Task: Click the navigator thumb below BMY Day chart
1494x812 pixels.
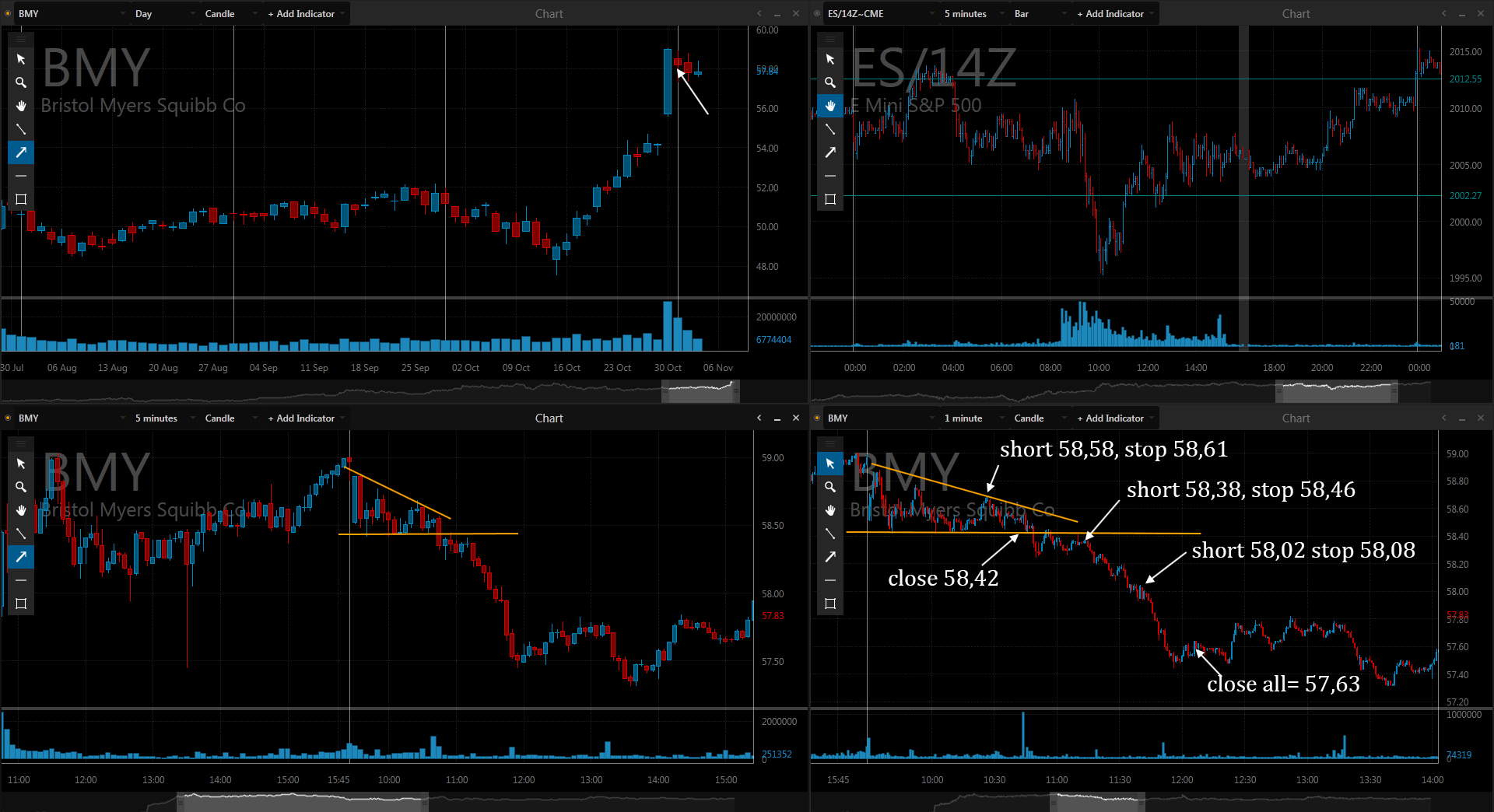Action: pyautogui.click(x=700, y=391)
